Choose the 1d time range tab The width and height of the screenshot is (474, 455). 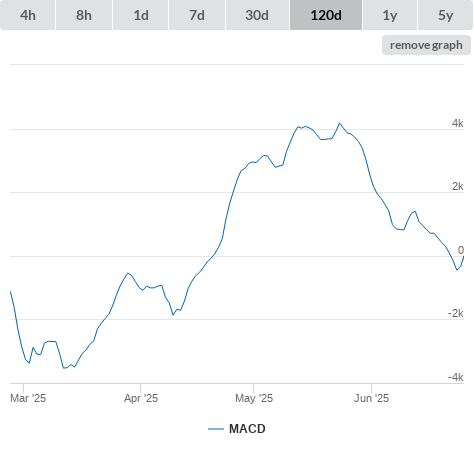(141, 15)
